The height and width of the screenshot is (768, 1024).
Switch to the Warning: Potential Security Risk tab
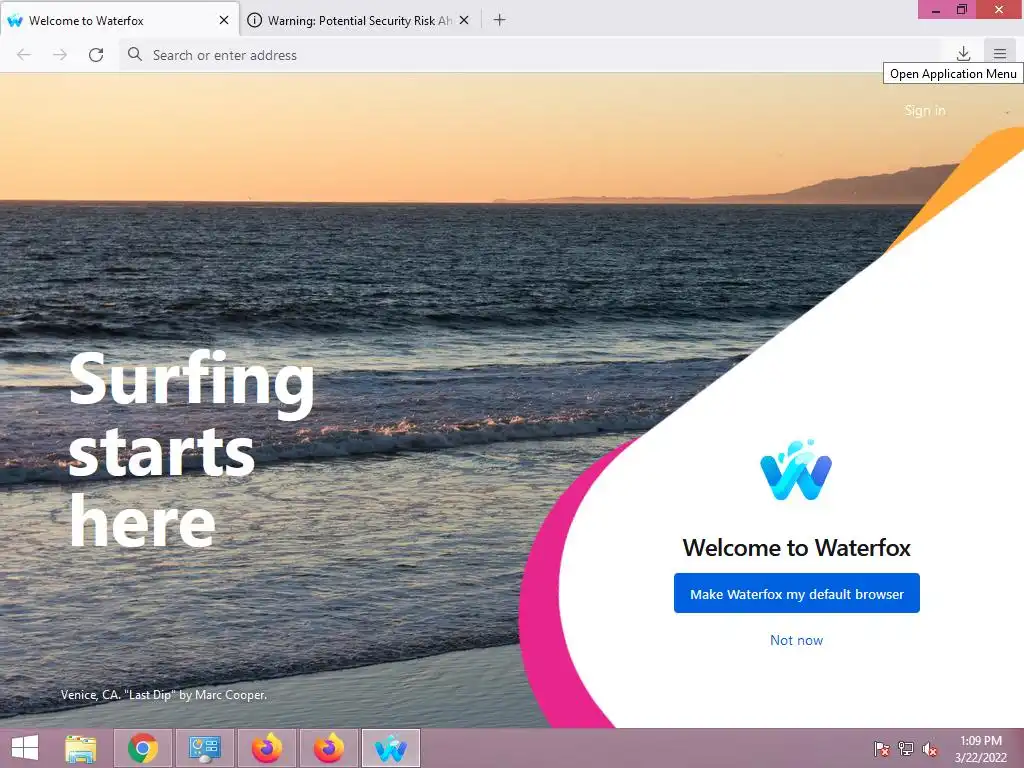pos(359,20)
